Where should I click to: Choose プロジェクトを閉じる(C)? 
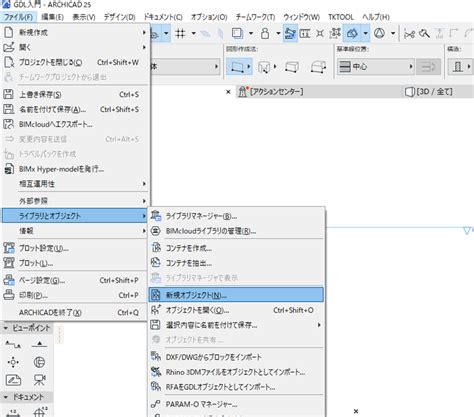click(75, 62)
